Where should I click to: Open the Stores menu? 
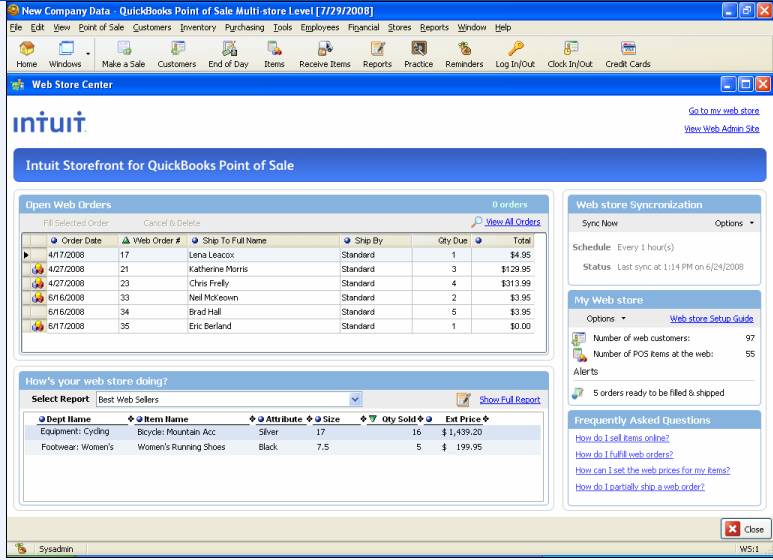(399, 28)
